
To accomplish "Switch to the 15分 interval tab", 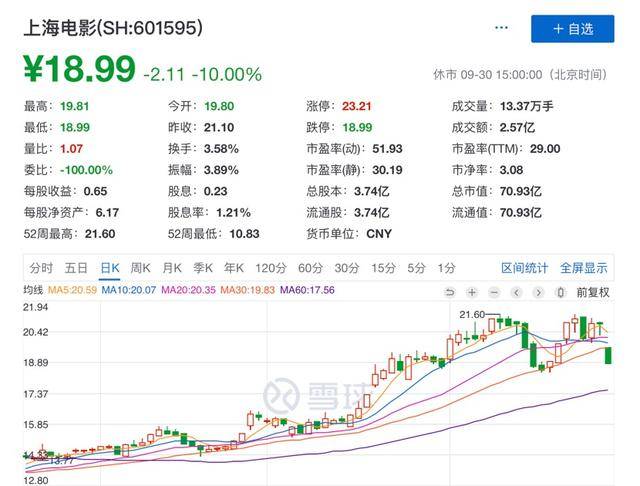I will [x=383, y=268].
